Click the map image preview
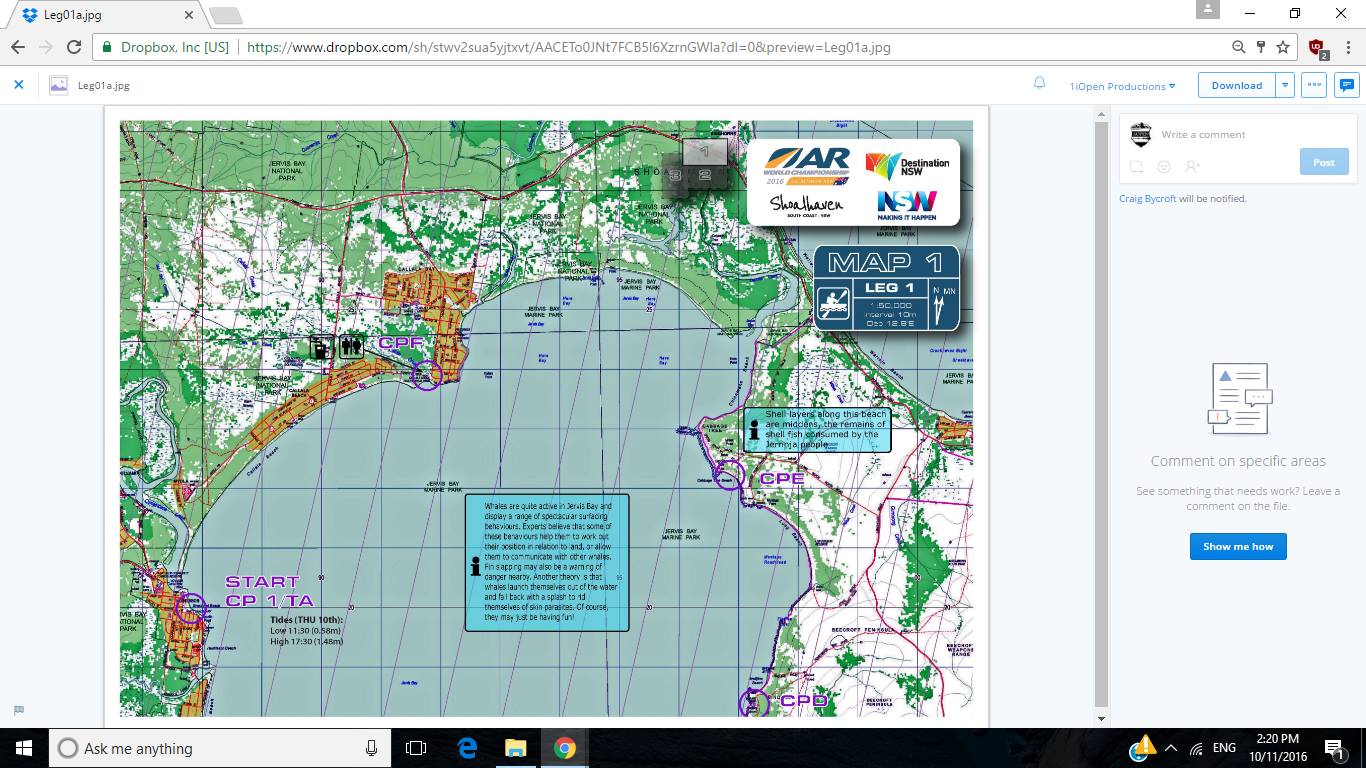The image size is (1366, 768). 546,419
